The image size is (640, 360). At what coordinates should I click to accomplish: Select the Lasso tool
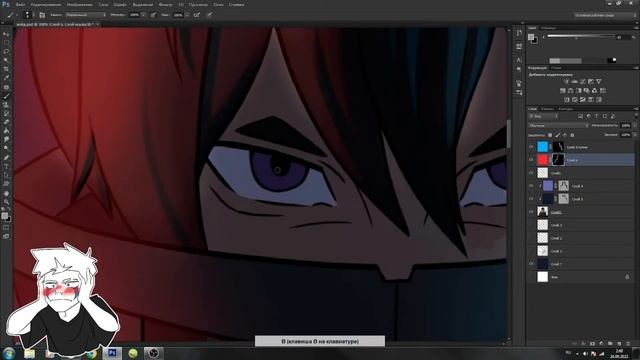pyautogui.click(x=6, y=52)
